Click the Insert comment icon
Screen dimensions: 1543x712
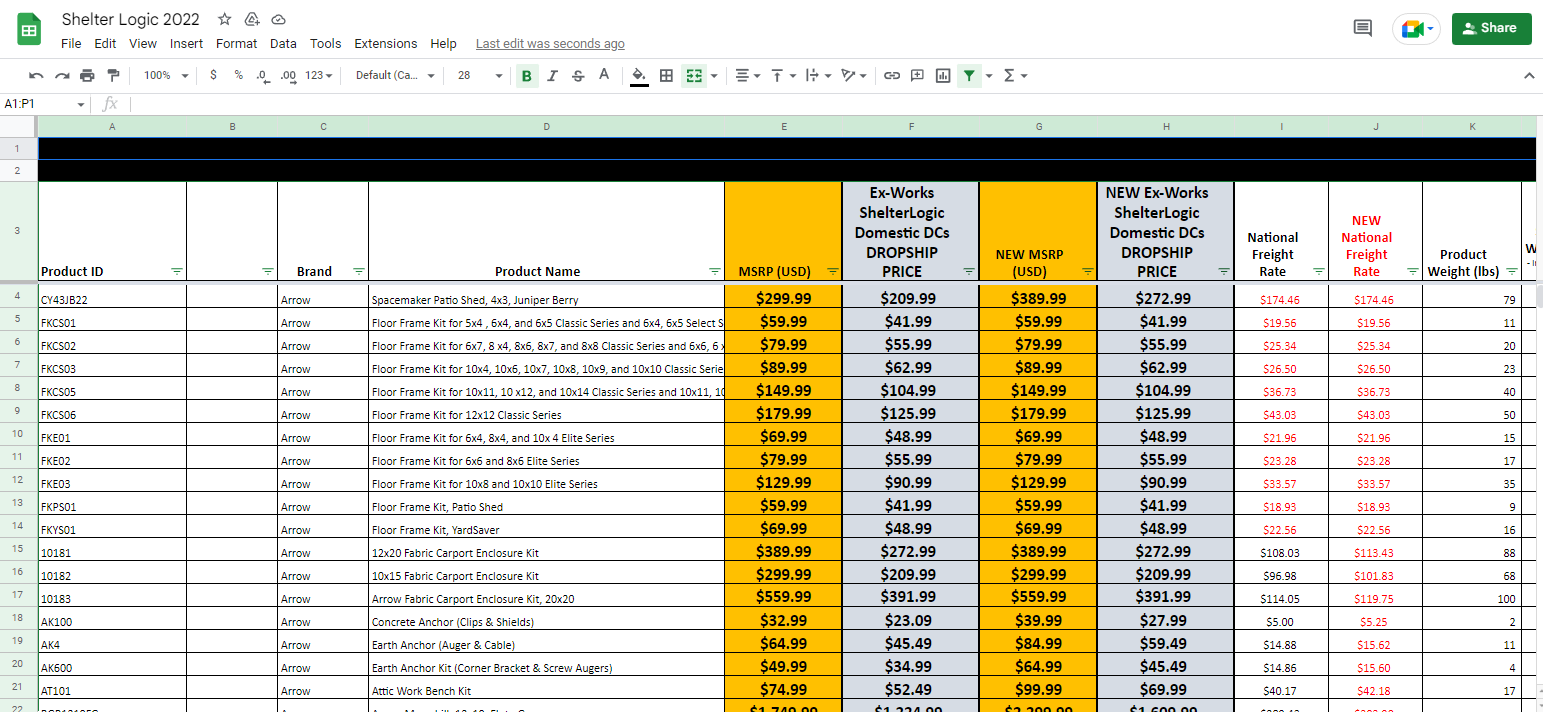917,75
